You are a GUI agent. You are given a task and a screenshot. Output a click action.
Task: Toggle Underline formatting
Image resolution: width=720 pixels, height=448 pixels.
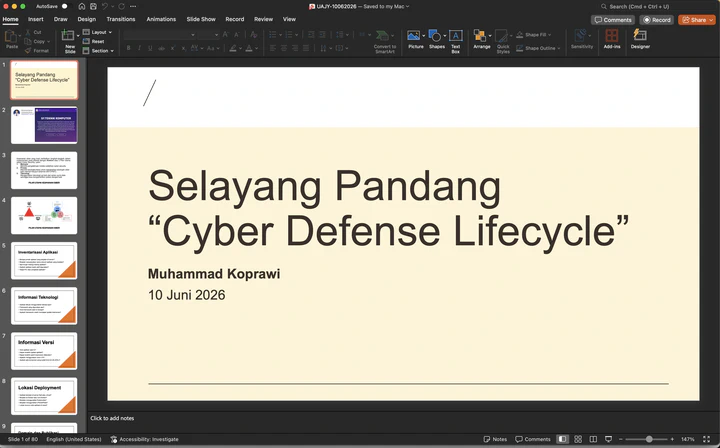pyautogui.click(x=150, y=48)
